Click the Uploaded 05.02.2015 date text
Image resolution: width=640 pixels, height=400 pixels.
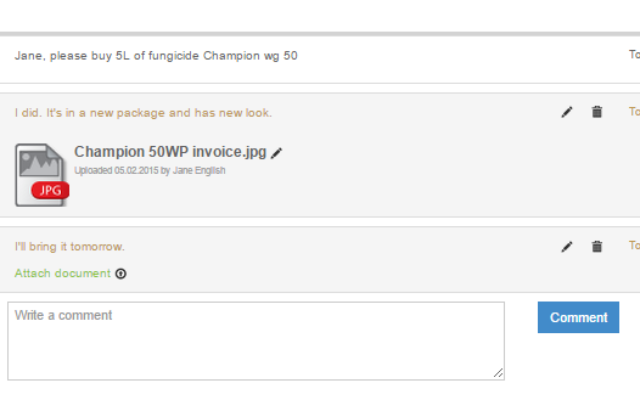pyautogui.click(x=116, y=170)
